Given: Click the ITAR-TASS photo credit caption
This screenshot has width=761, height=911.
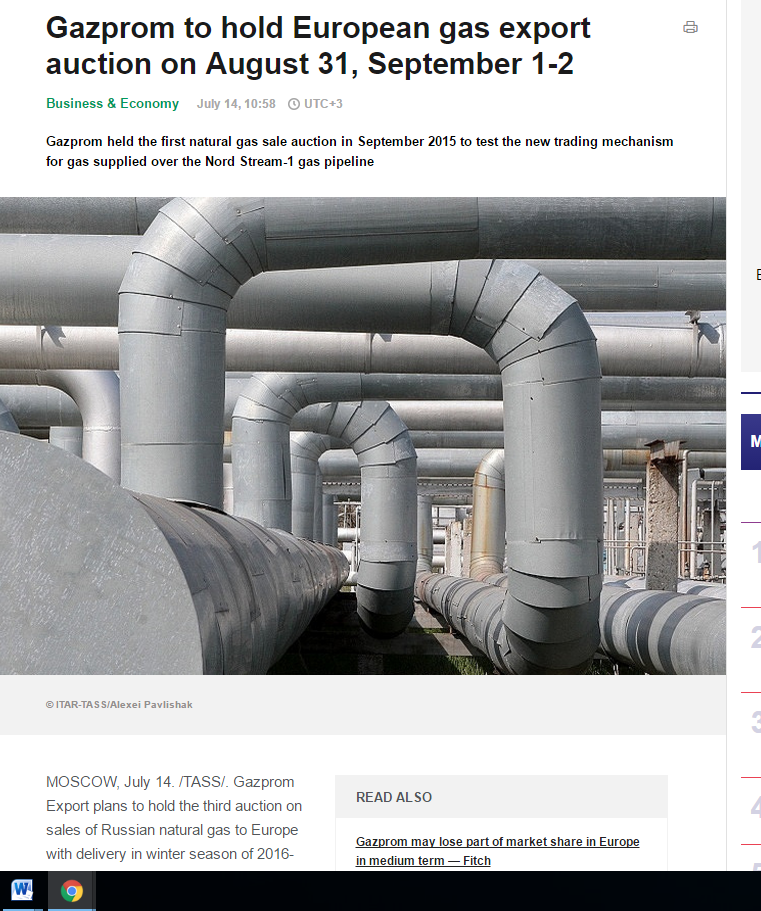Looking at the screenshot, I should pos(119,705).
